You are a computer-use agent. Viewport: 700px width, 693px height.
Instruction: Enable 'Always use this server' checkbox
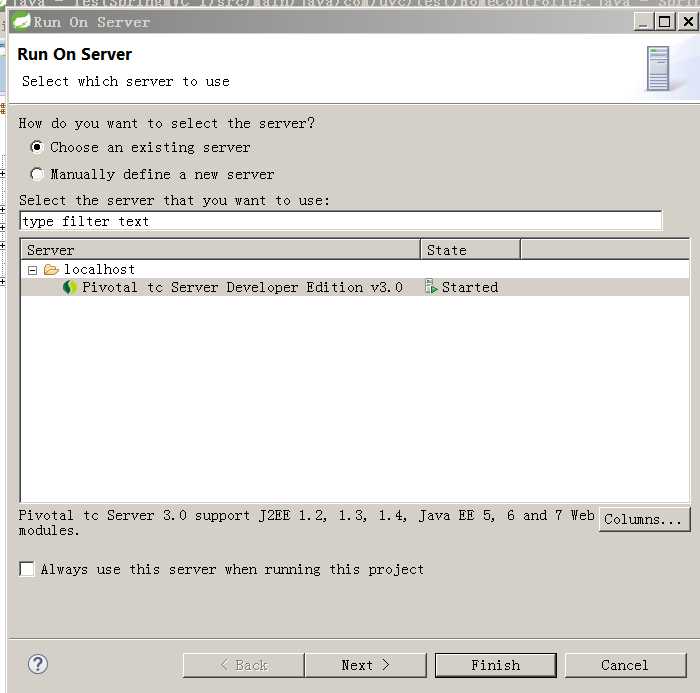pyautogui.click(x=27, y=569)
